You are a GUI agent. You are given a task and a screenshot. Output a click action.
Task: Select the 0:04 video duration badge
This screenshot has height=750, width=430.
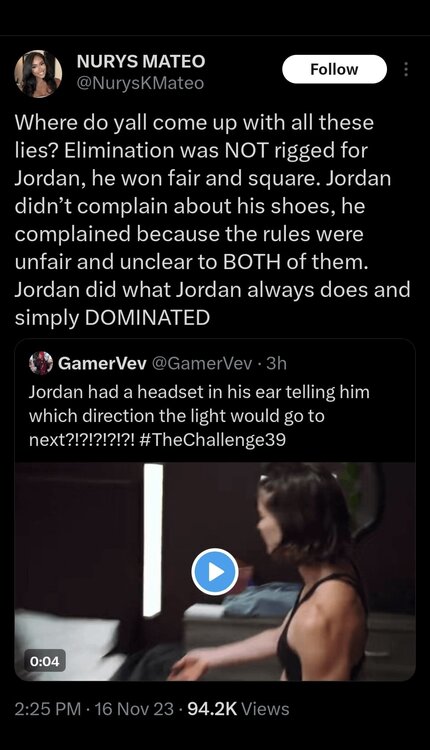tap(44, 662)
